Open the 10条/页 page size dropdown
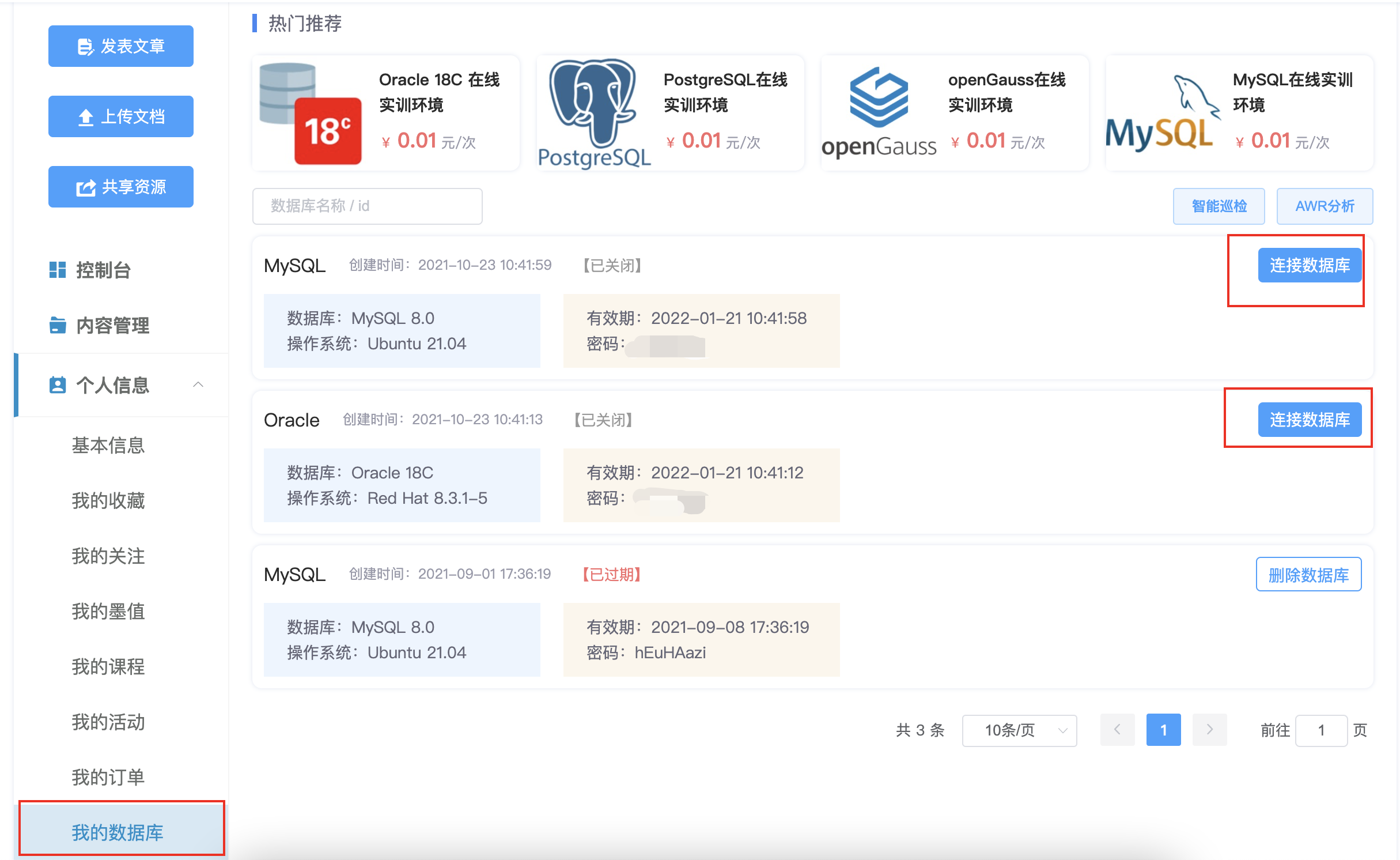 [x=1019, y=730]
